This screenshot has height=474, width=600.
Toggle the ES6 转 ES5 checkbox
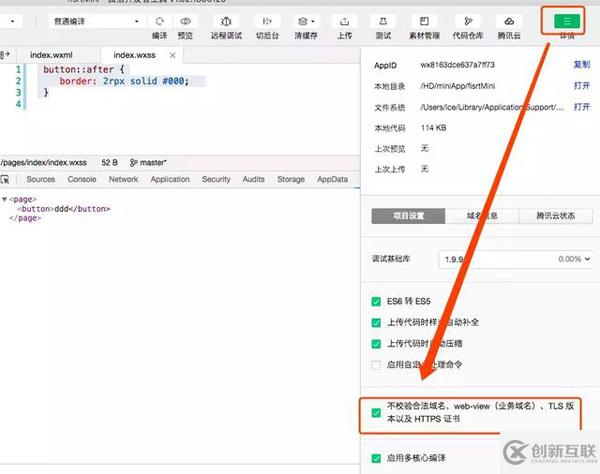376,301
